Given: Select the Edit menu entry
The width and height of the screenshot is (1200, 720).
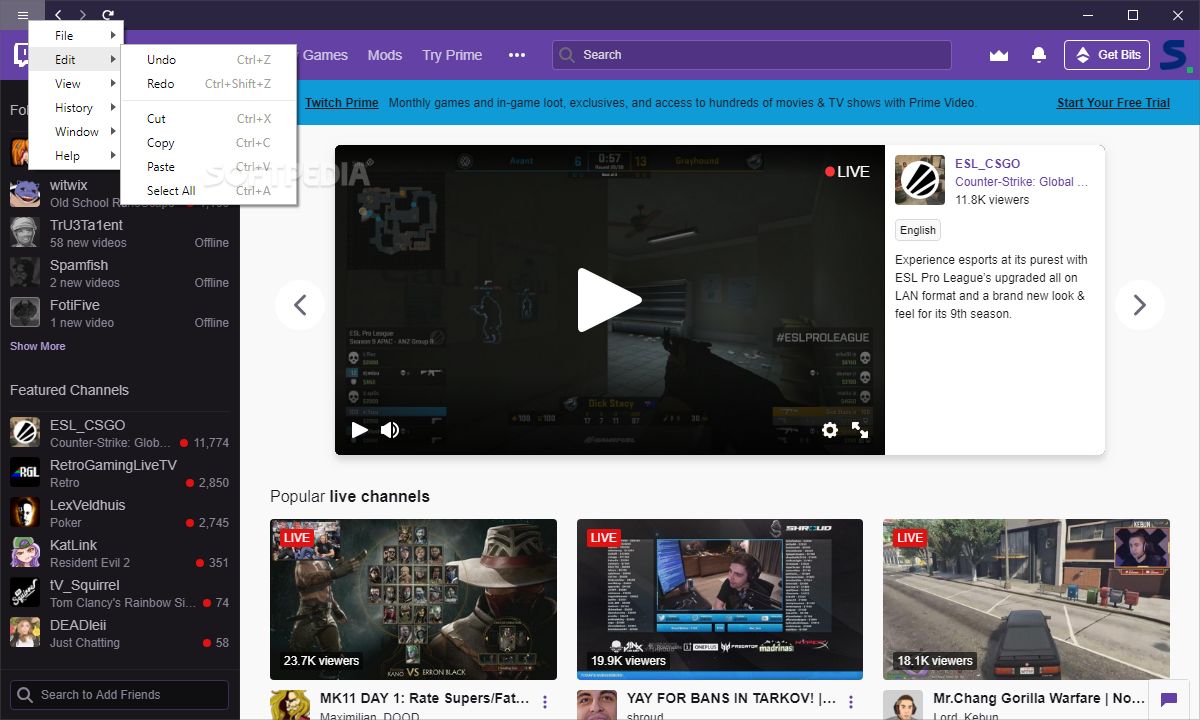Looking at the screenshot, I should point(76,60).
